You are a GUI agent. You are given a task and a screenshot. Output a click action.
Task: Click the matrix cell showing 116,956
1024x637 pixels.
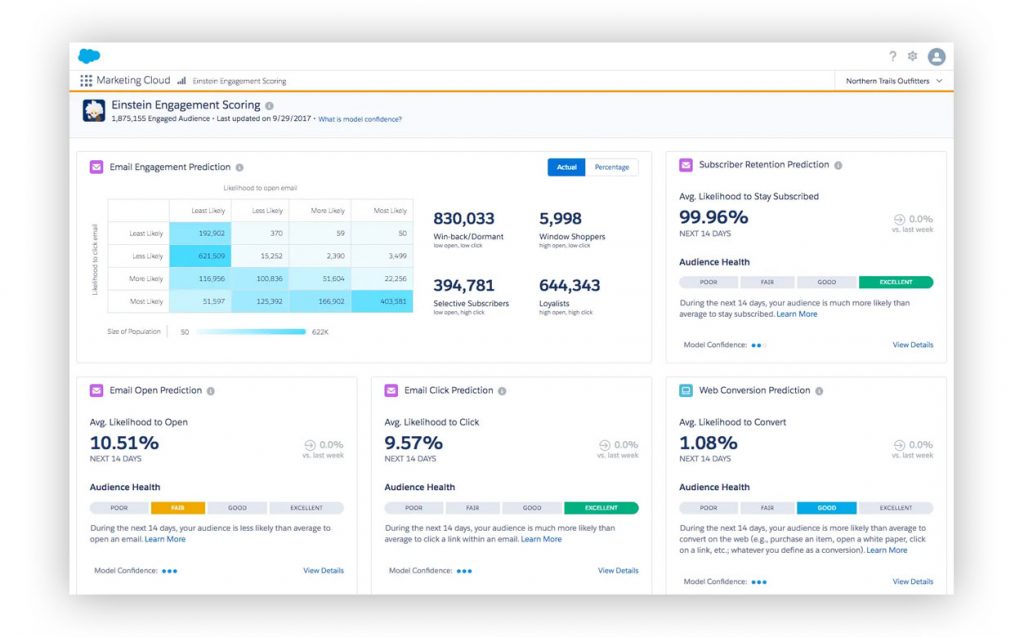pyautogui.click(x=200, y=279)
